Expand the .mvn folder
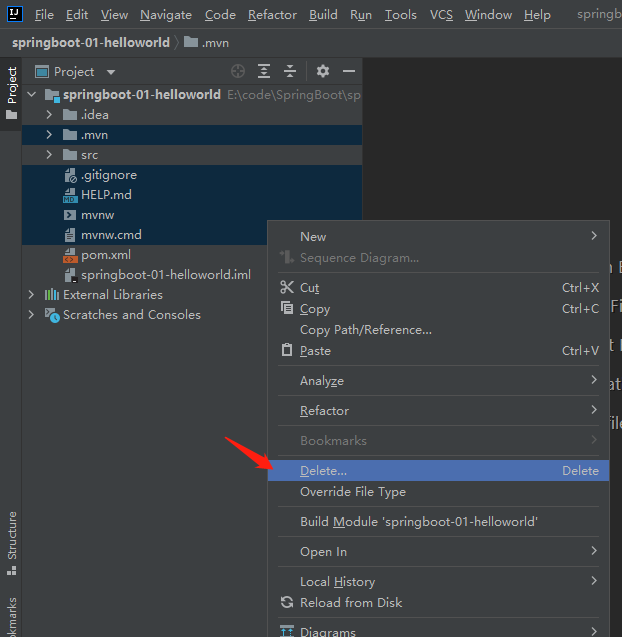 coord(49,134)
